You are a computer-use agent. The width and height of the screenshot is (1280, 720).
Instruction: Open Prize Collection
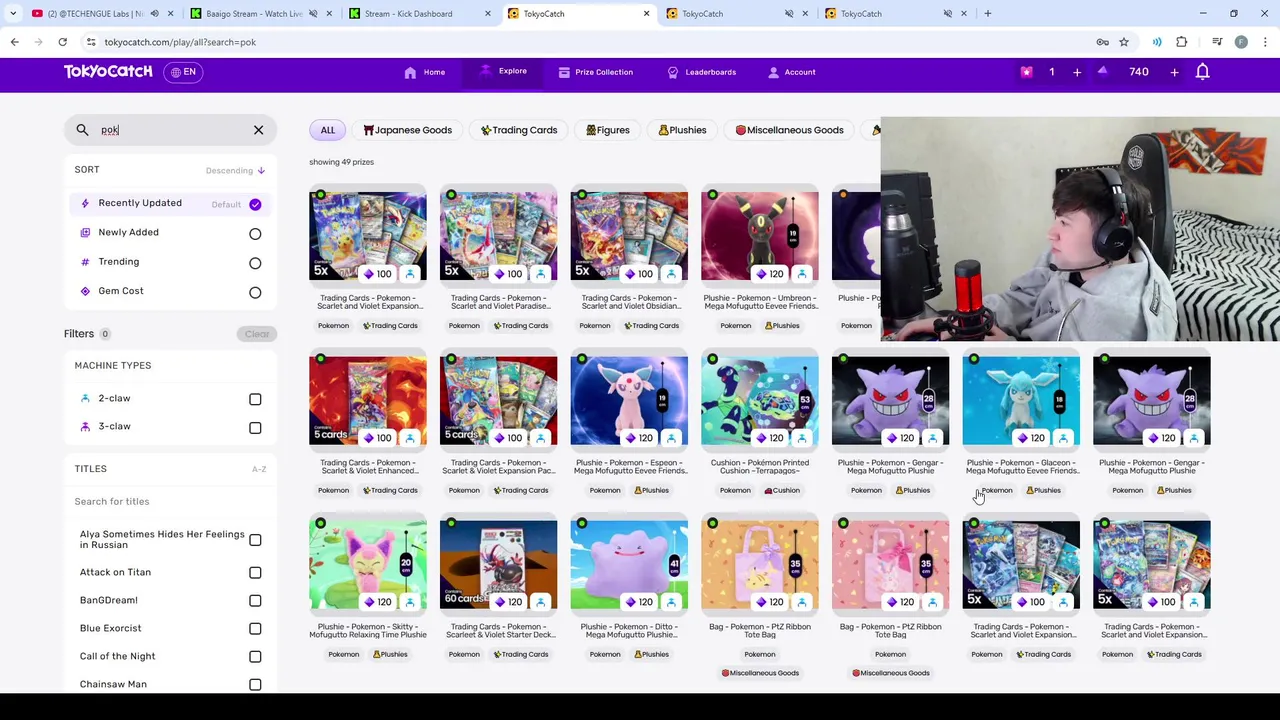[x=596, y=72]
